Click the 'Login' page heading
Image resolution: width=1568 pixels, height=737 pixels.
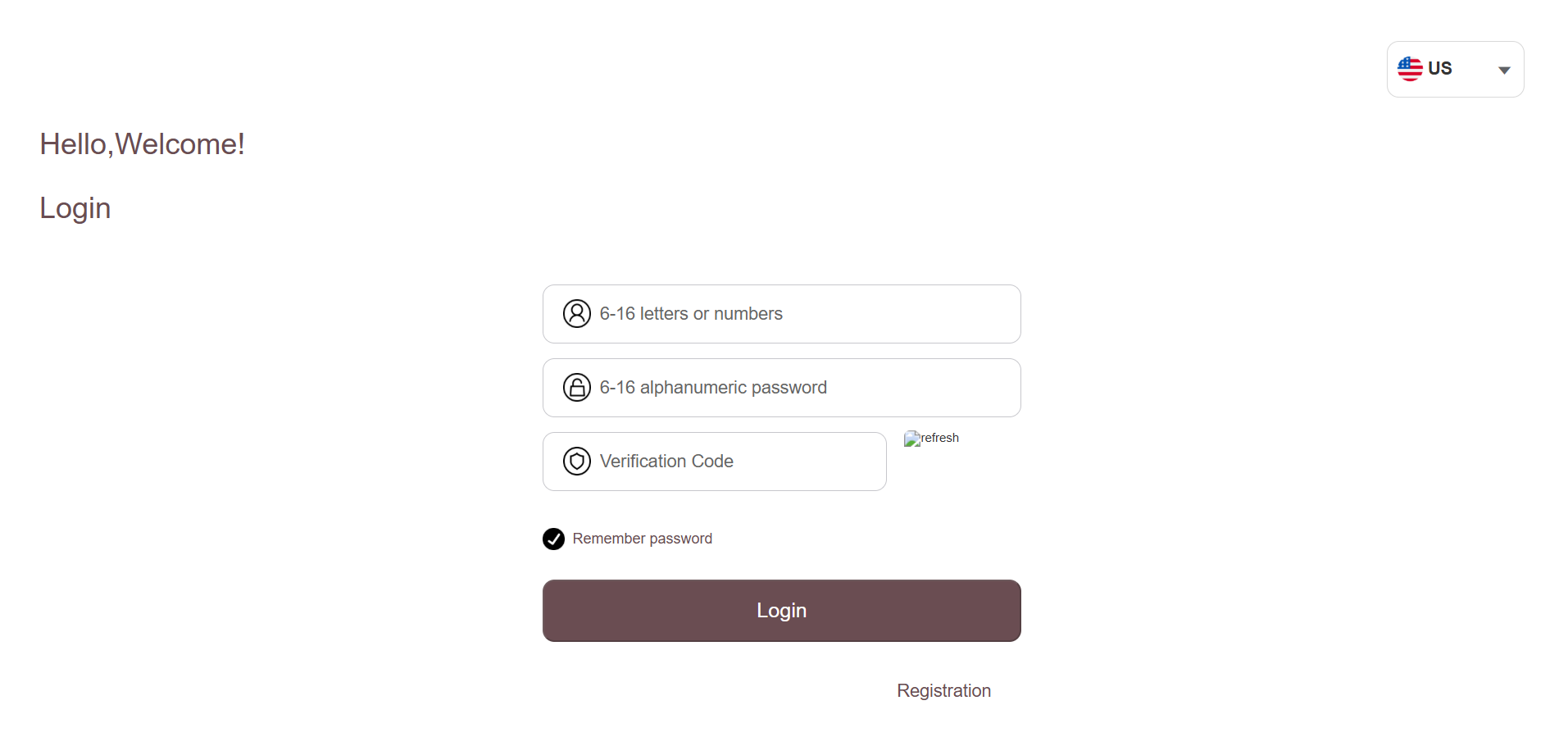(75, 208)
